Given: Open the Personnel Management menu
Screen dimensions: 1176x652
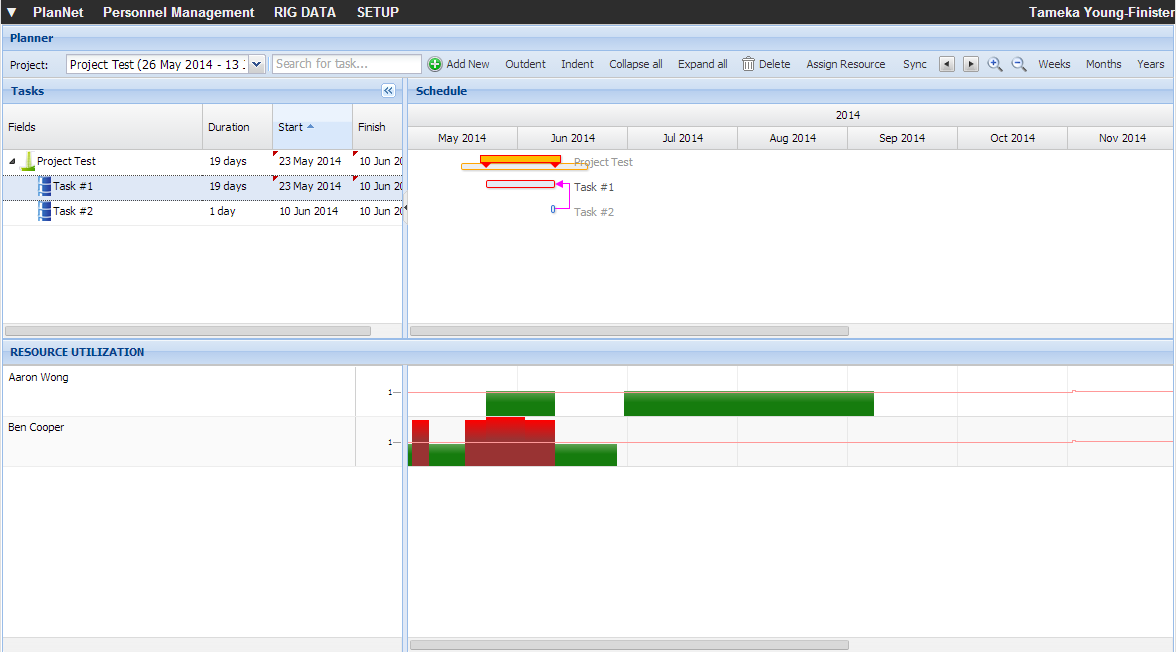Looking at the screenshot, I should [178, 13].
